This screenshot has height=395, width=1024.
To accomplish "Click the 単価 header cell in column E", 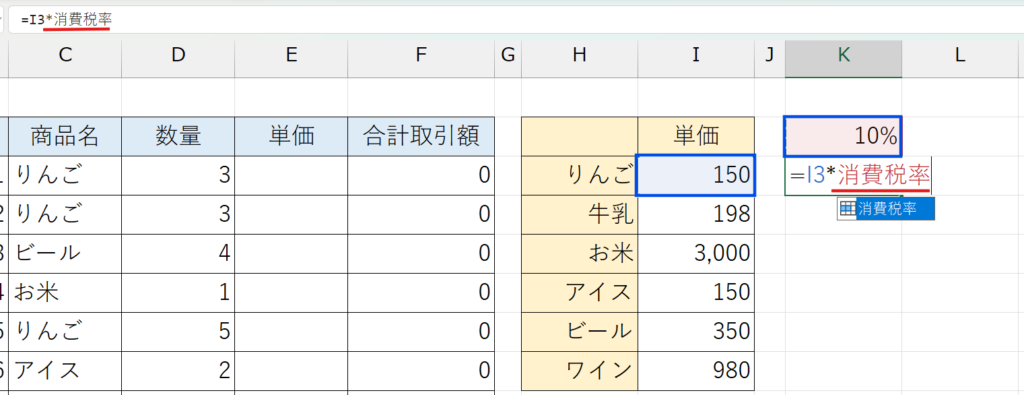I will coord(291,136).
